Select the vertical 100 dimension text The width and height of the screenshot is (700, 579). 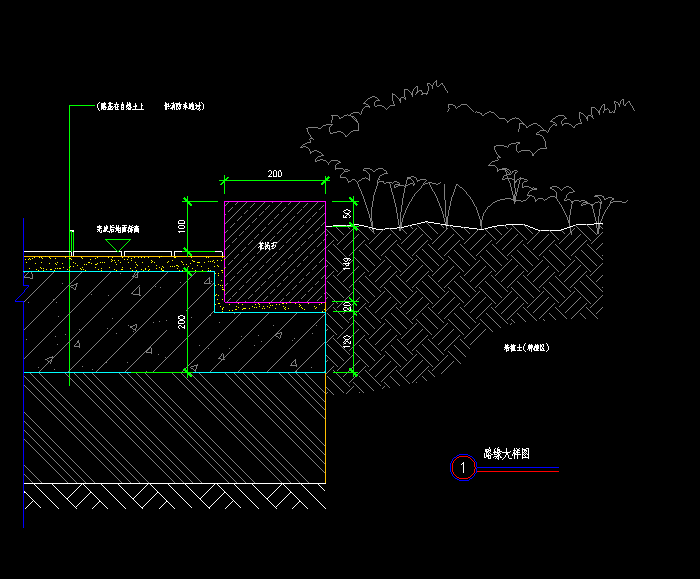click(181, 226)
